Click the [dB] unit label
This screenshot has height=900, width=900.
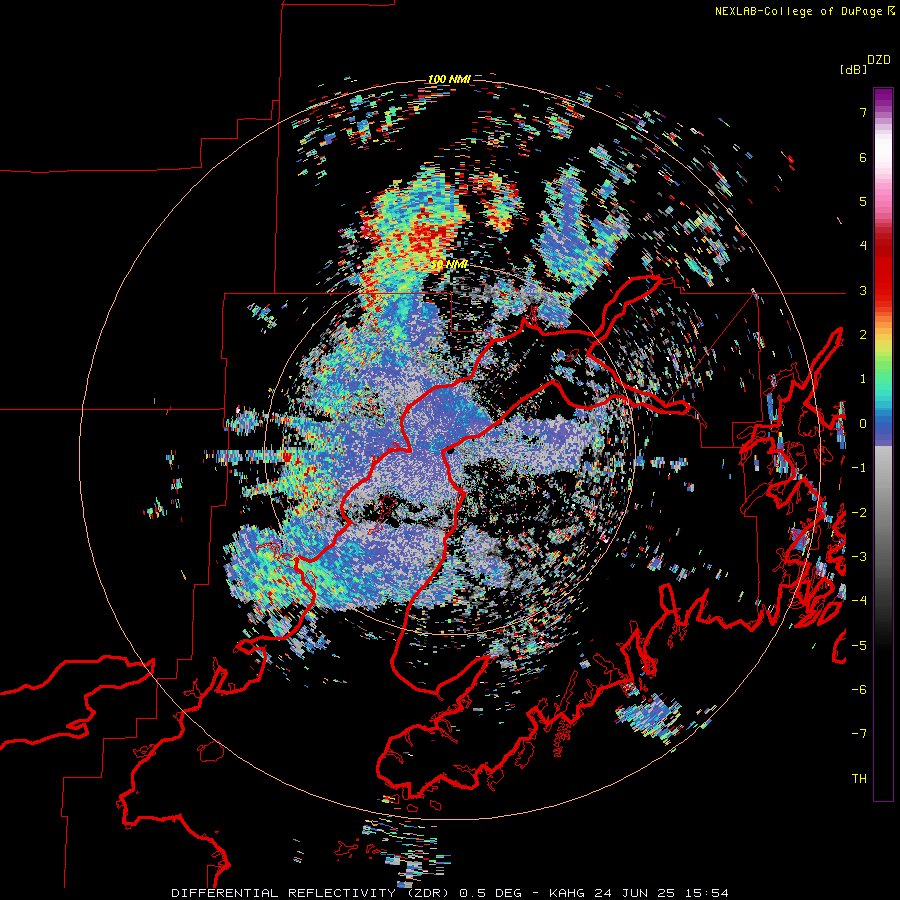point(854,69)
